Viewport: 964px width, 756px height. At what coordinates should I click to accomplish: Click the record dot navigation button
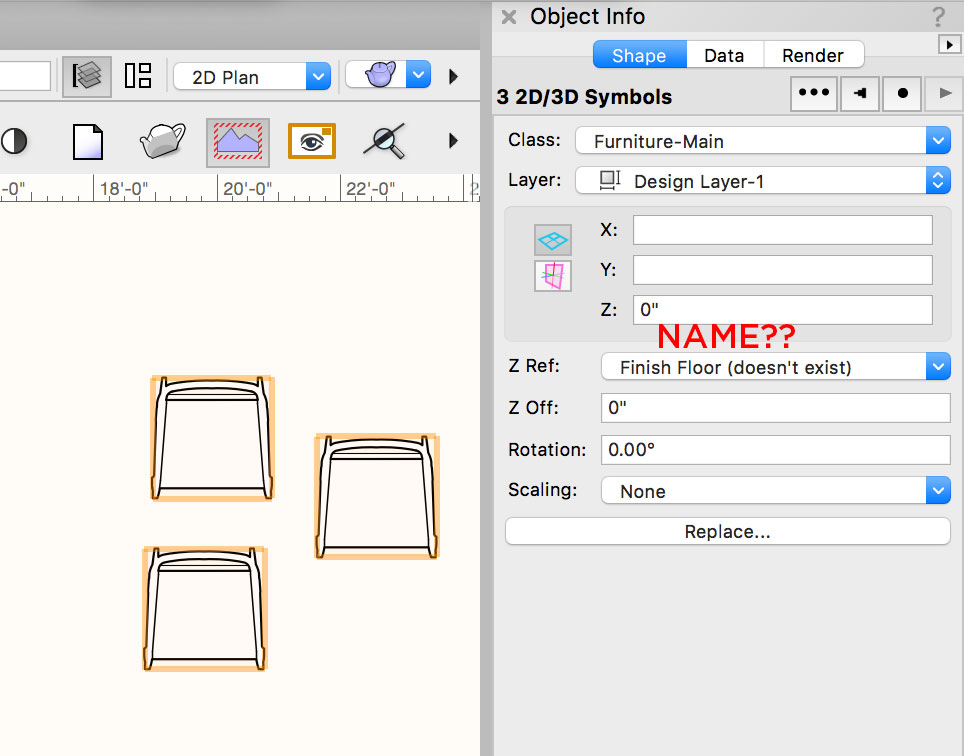click(x=901, y=93)
